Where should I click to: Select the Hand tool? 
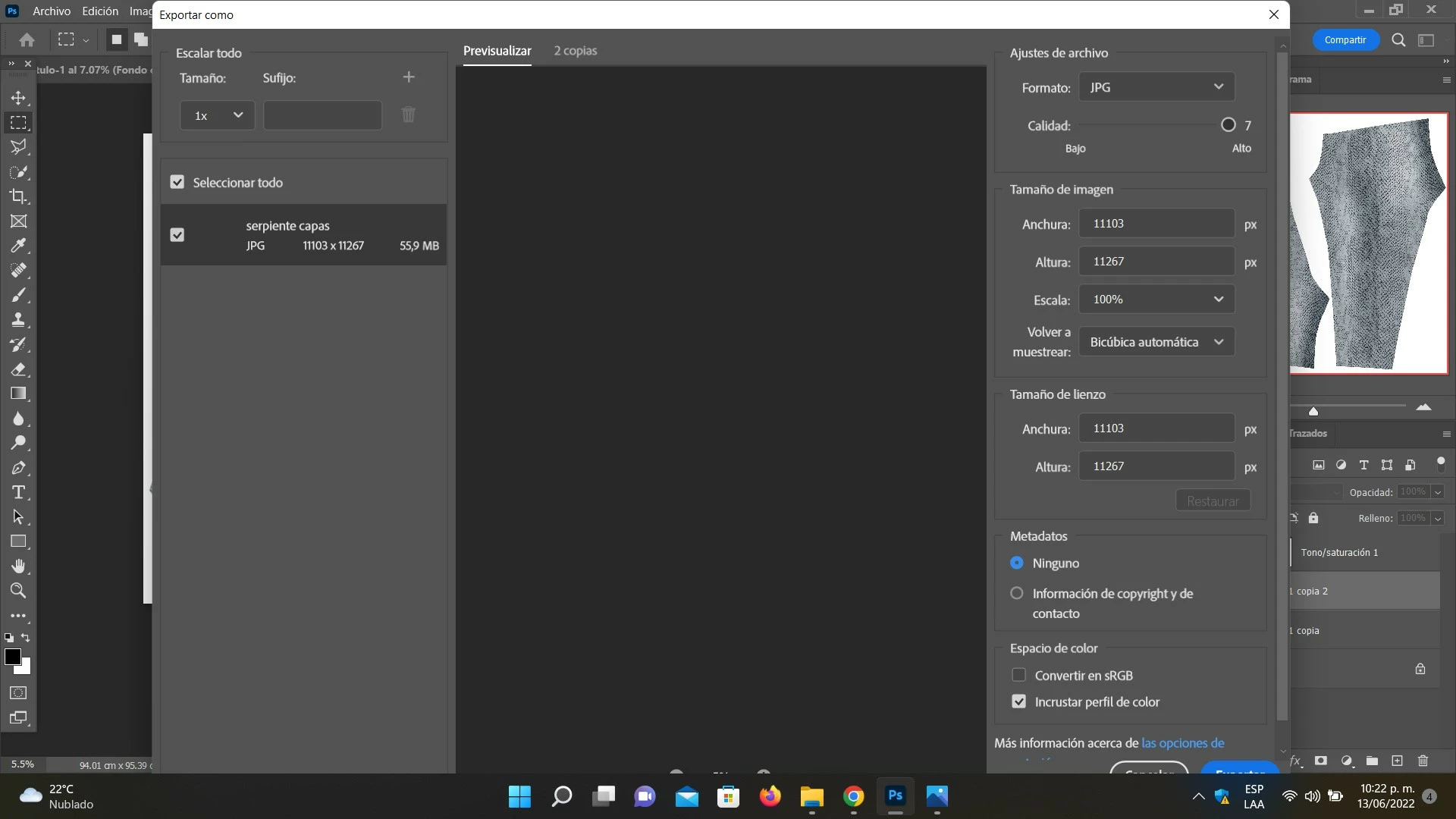[18, 566]
